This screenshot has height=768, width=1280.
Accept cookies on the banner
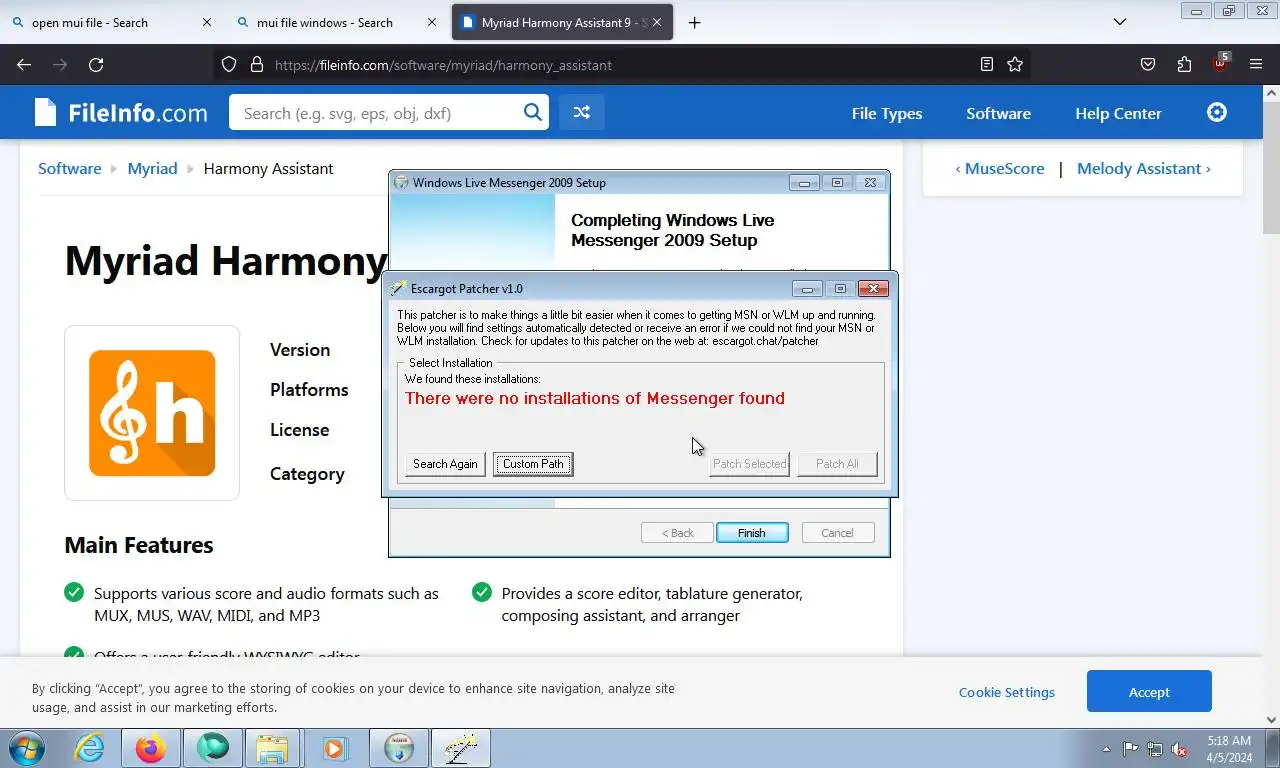coord(1149,692)
